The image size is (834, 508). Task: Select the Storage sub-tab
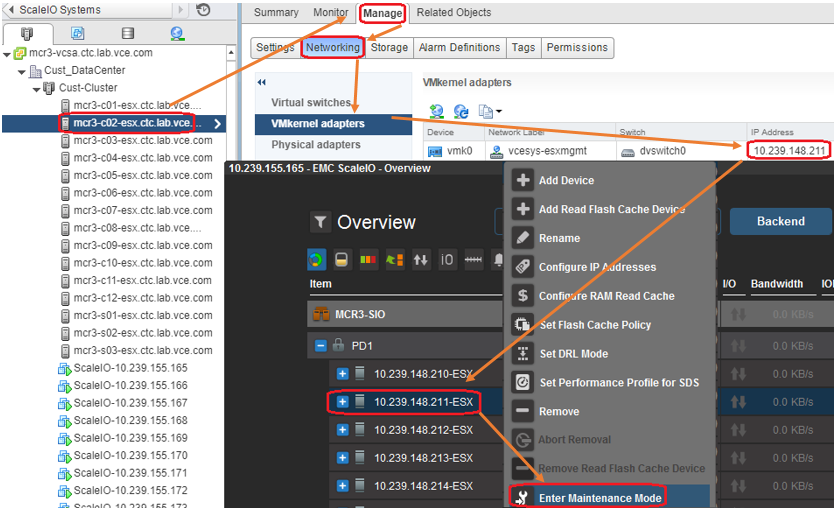(389, 47)
